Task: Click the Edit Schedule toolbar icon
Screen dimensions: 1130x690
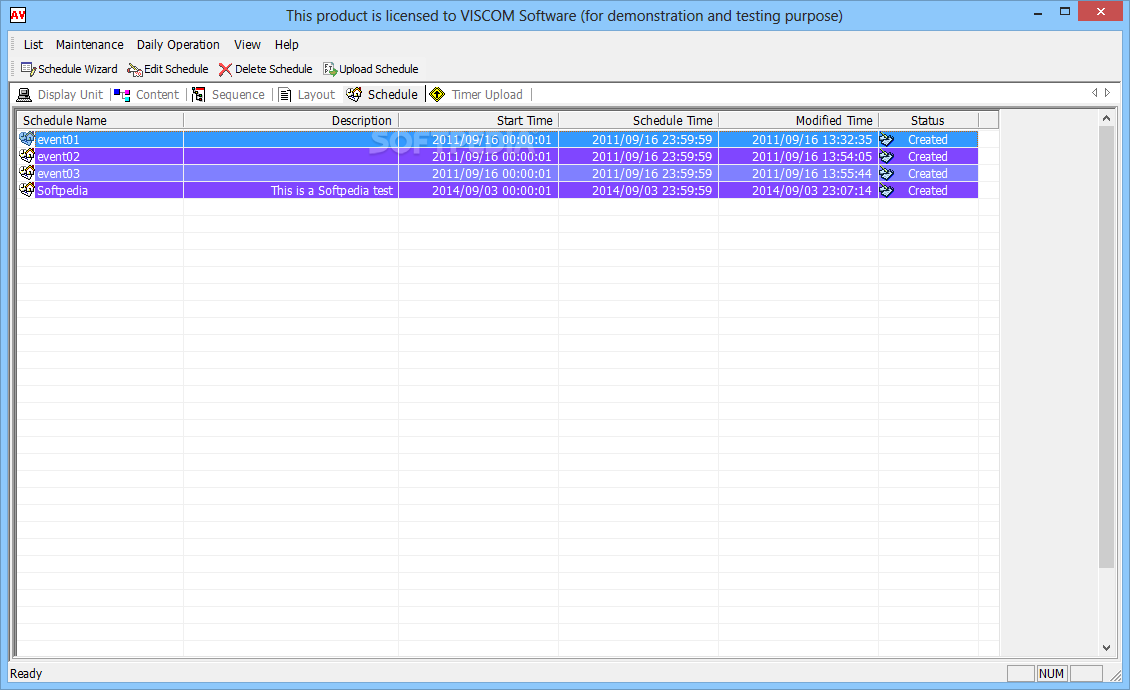Action: (x=135, y=69)
